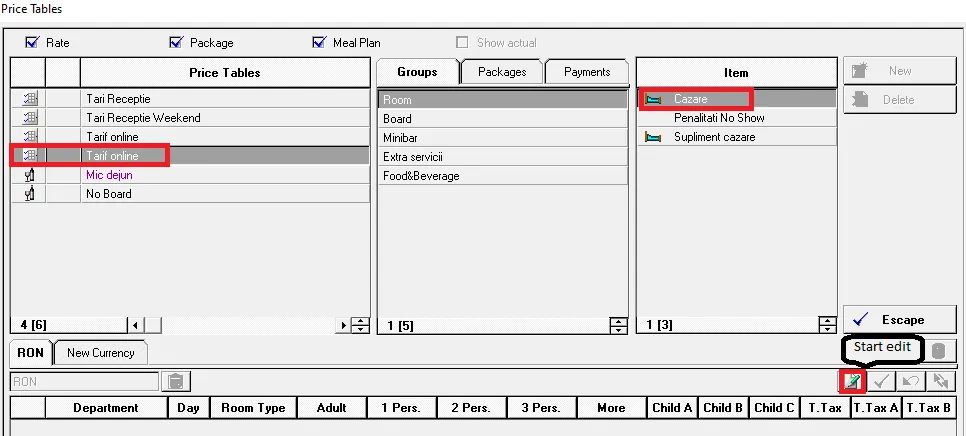Select the Cazare item
The width and height of the screenshot is (966, 436).
(737, 99)
